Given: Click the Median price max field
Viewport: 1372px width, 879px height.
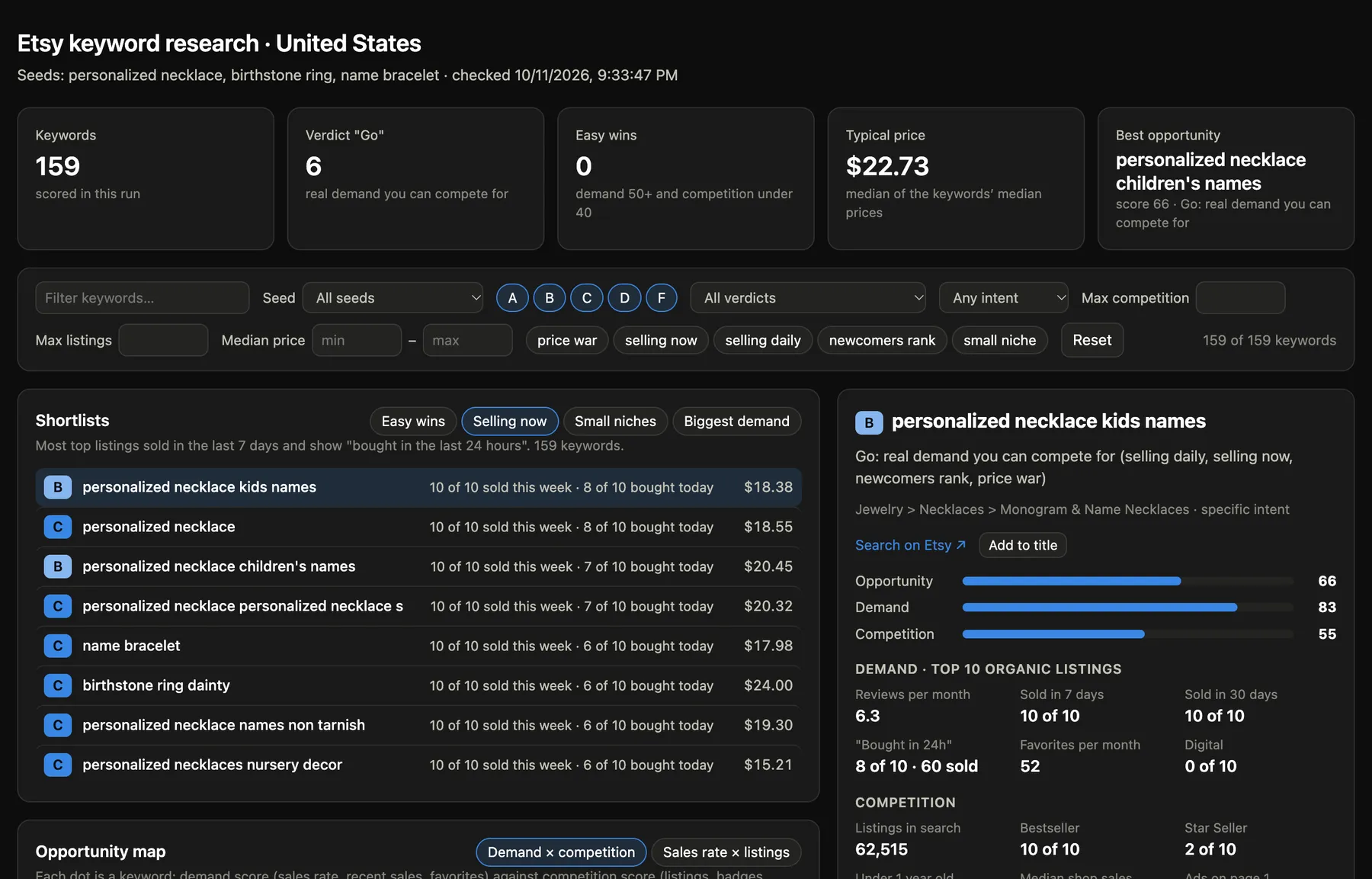Looking at the screenshot, I should click(467, 340).
